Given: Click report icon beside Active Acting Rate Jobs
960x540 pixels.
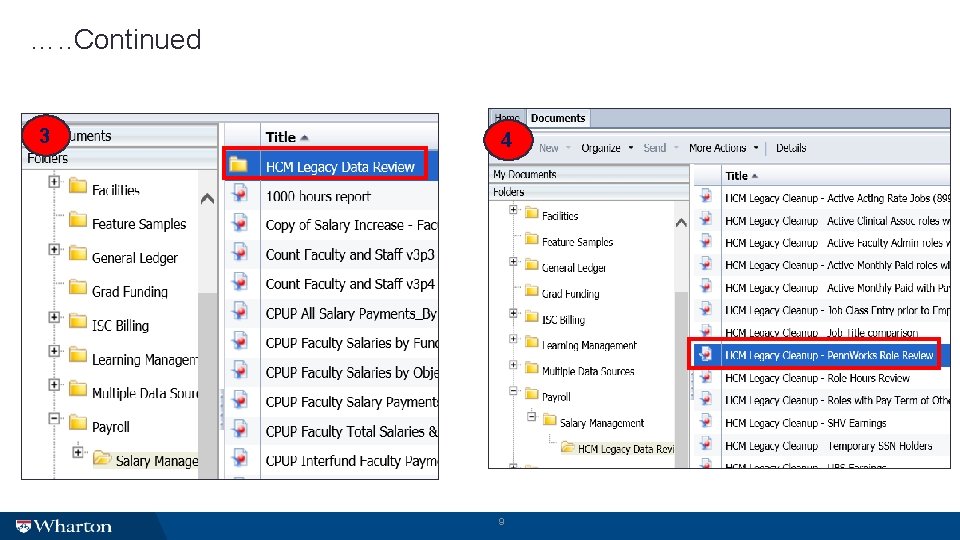Looking at the screenshot, I should [x=706, y=196].
